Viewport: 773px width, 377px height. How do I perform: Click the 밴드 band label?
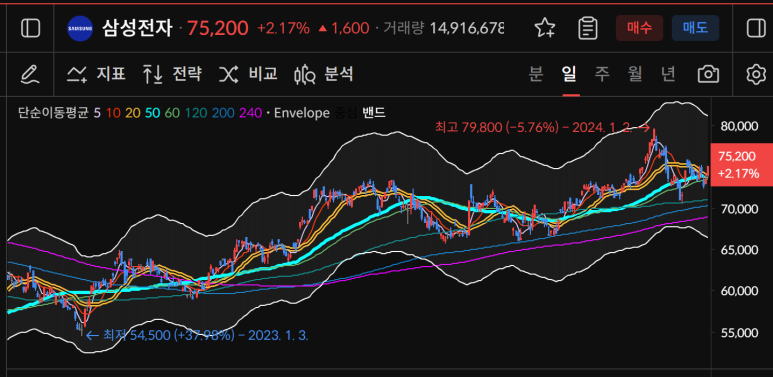point(373,113)
